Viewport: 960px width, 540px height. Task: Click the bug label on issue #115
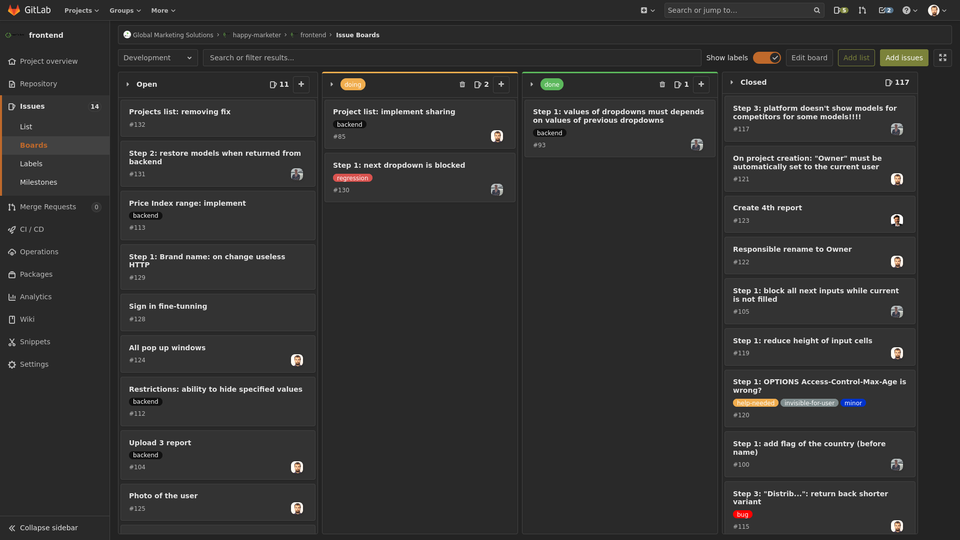[x=743, y=514]
